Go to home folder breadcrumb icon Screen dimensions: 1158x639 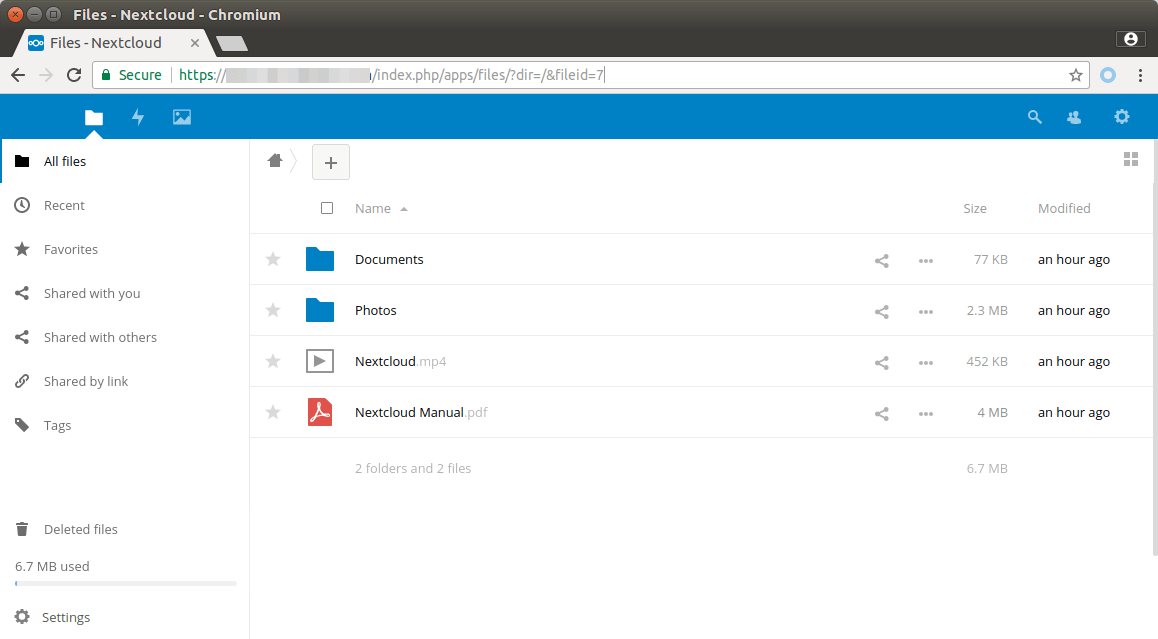(x=275, y=161)
